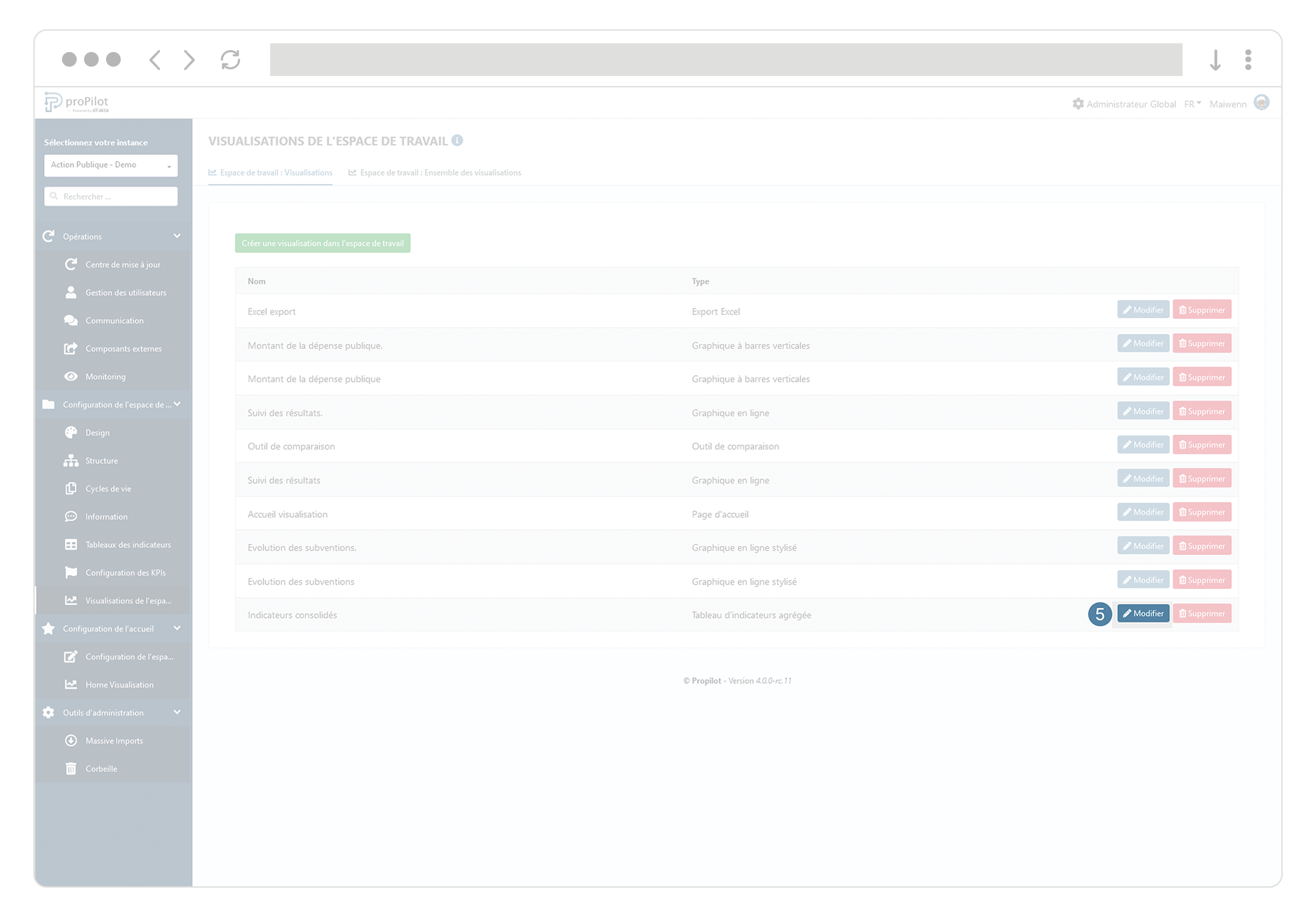Click Créer une visualisation dans l'espace de travail
Viewport: 1316px width, 923px height.
(x=322, y=243)
